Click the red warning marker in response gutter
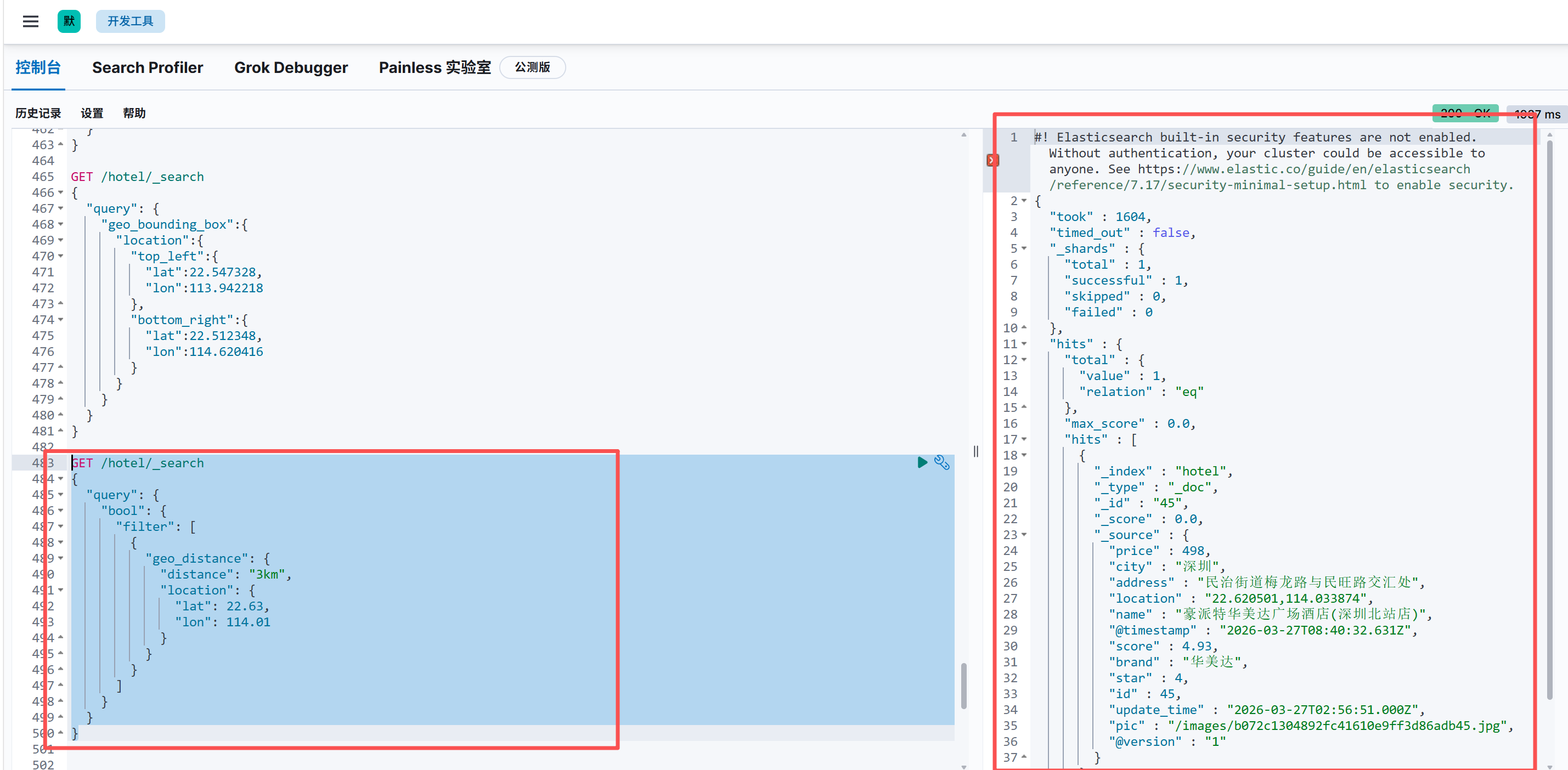The width and height of the screenshot is (1568, 770). point(992,161)
